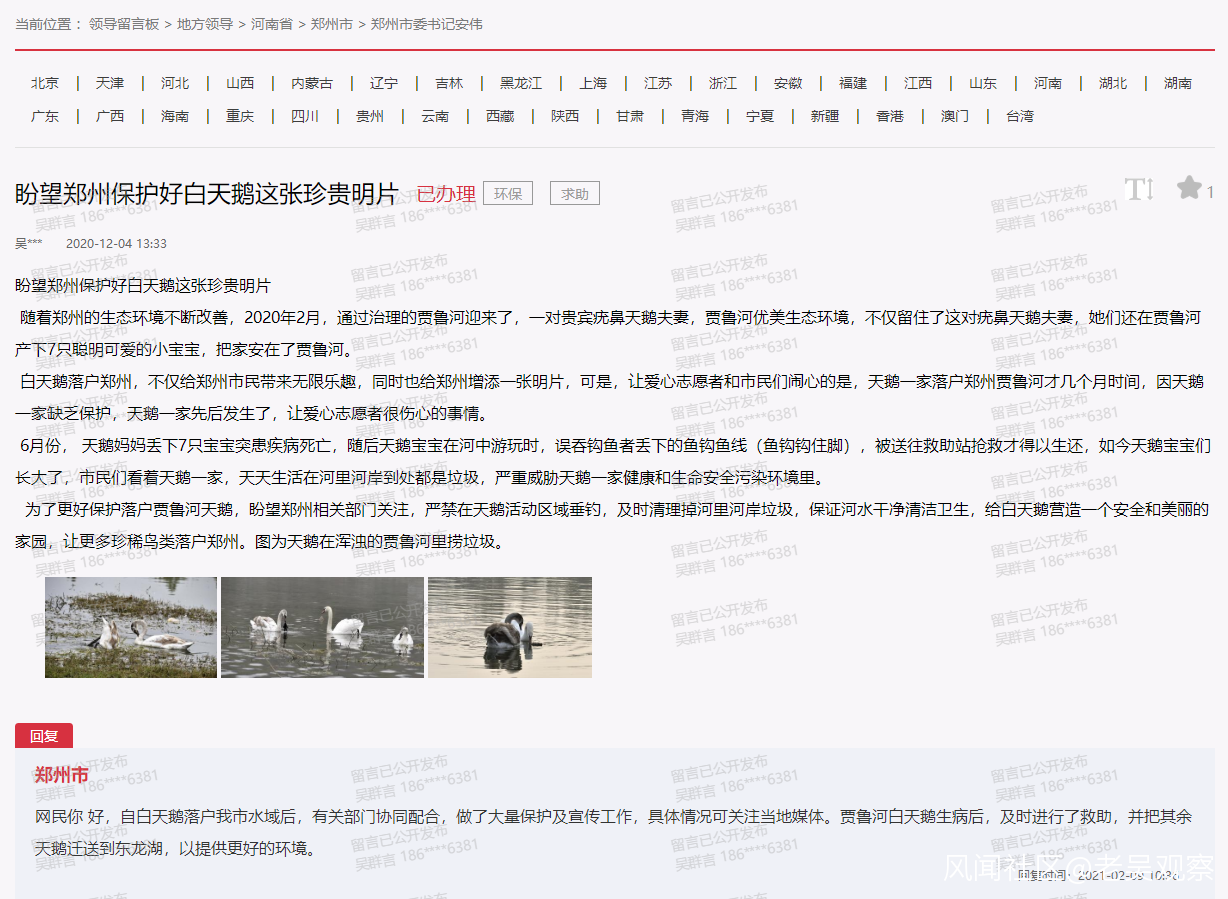Select the 天津 province link
1228x899 pixels.
(x=110, y=83)
